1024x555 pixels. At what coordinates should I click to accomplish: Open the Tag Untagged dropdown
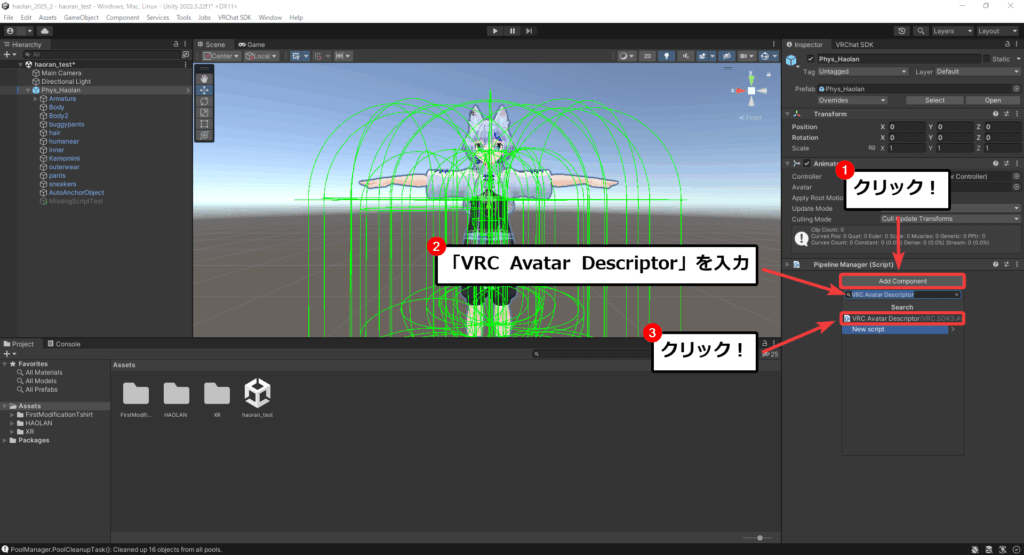pos(862,72)
